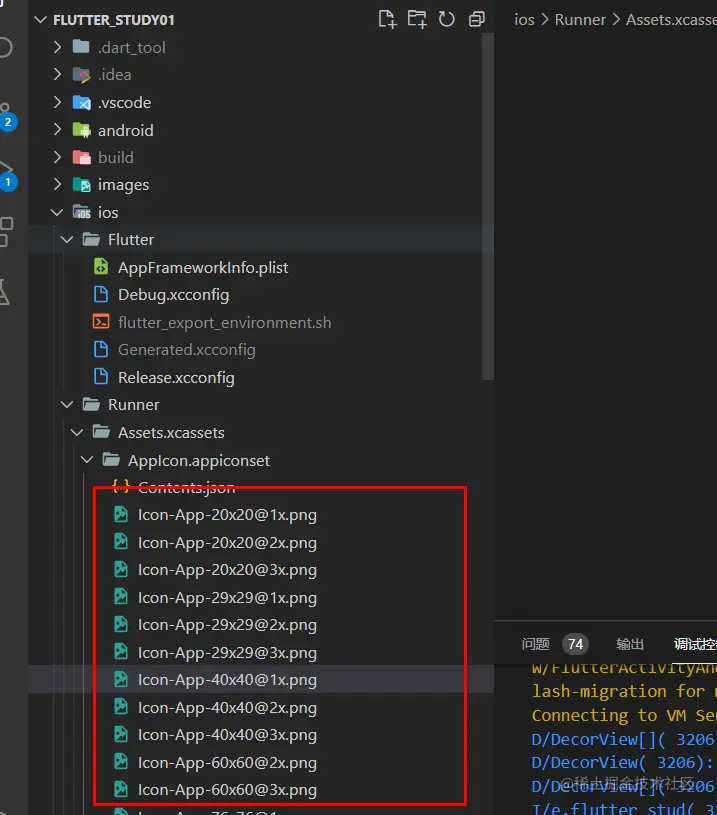Image resolution: width=717 pixels, height=815 pixels.
Task: Click the New File icon in explorer header
Action: point(386,19)
